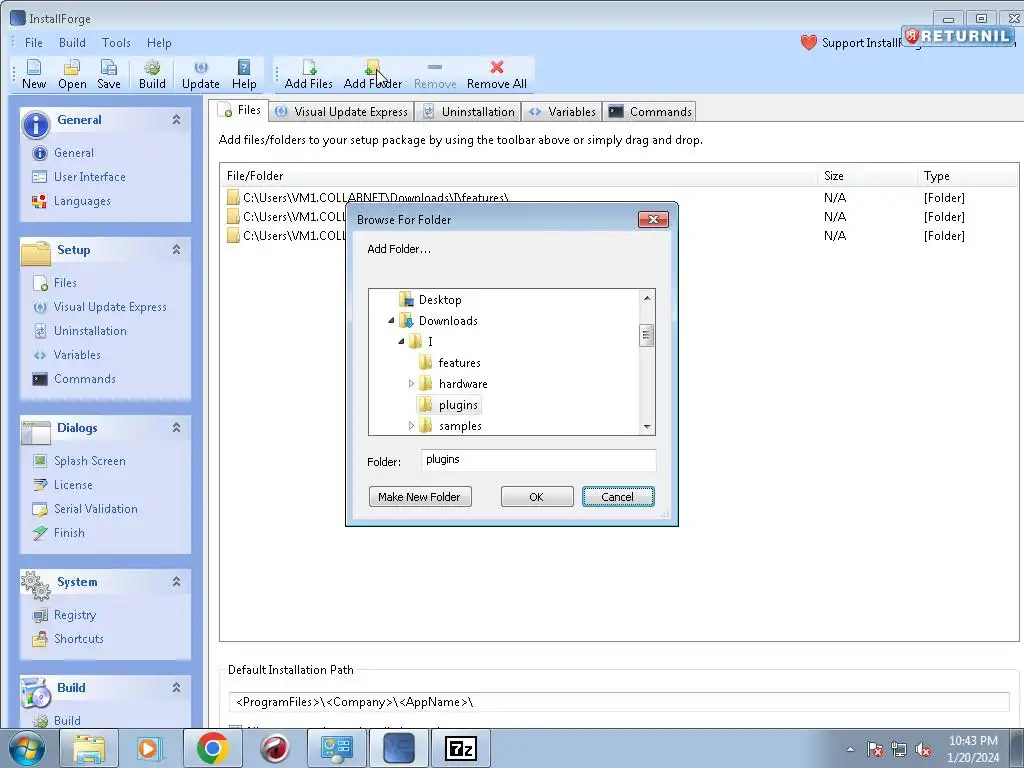The width and height of the screenshot is (1024, 768).
Task: Close the Browse For Folder dialog
Action: click(653, 219)
